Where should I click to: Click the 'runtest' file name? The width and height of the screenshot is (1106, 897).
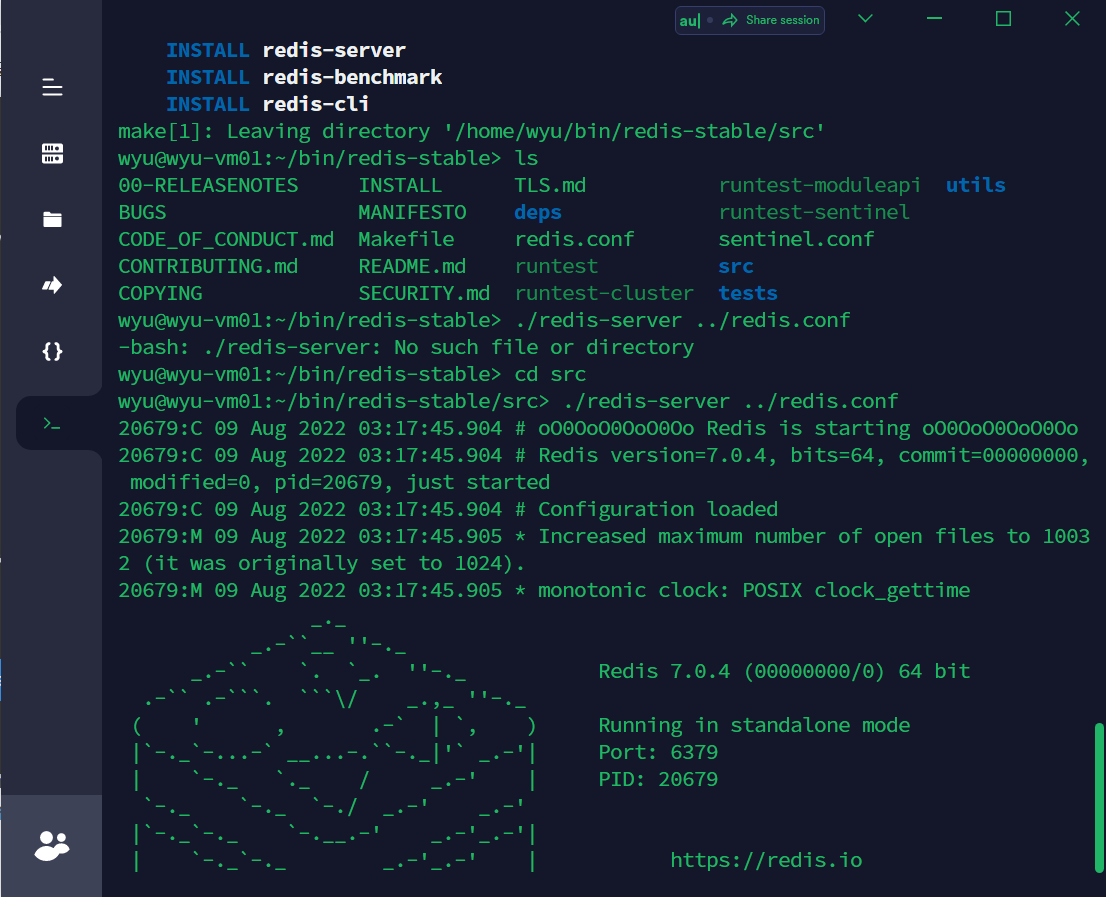click(x=556, y=267)
